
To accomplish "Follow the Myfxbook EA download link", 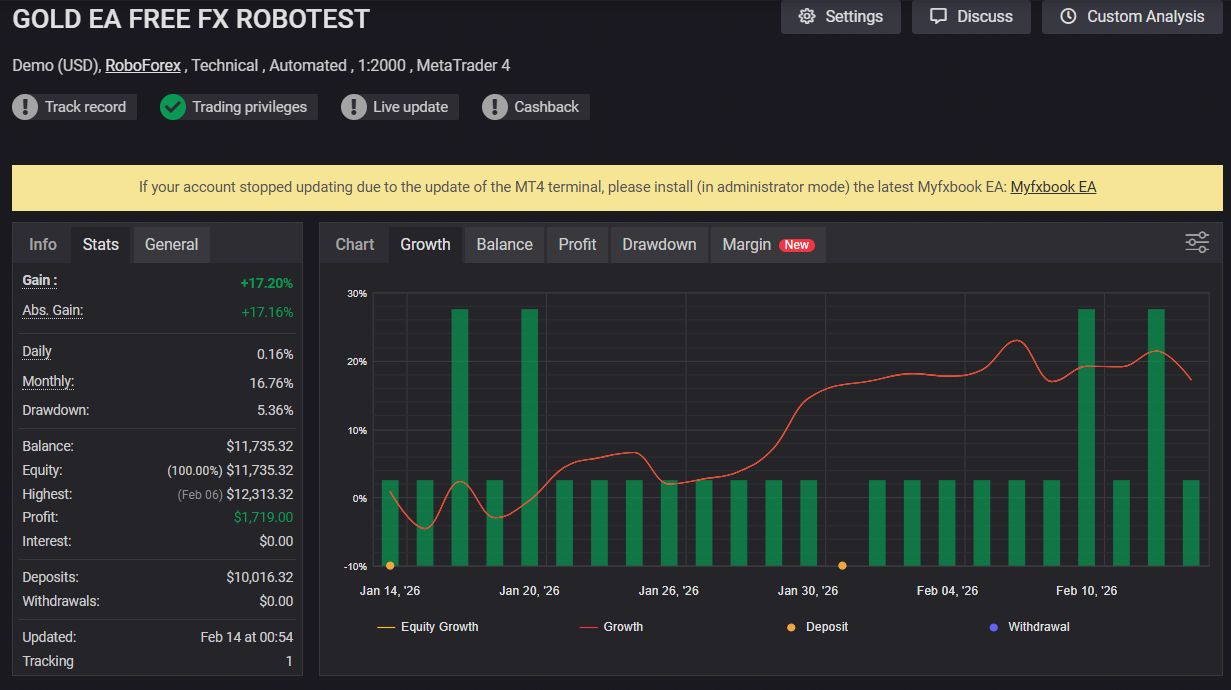I will (x=1053, y=187).
